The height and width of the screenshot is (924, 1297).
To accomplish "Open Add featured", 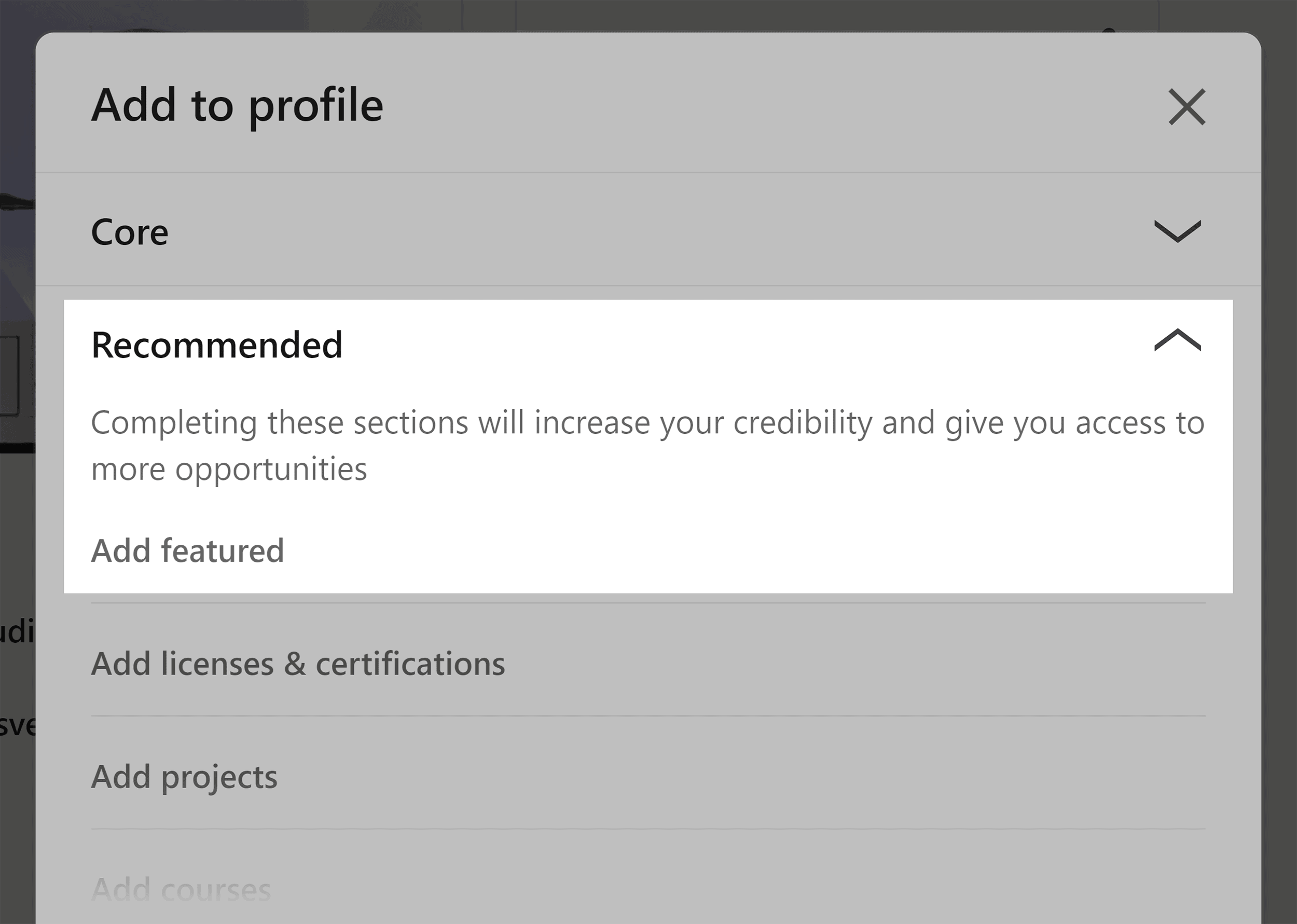I will 188,549.
